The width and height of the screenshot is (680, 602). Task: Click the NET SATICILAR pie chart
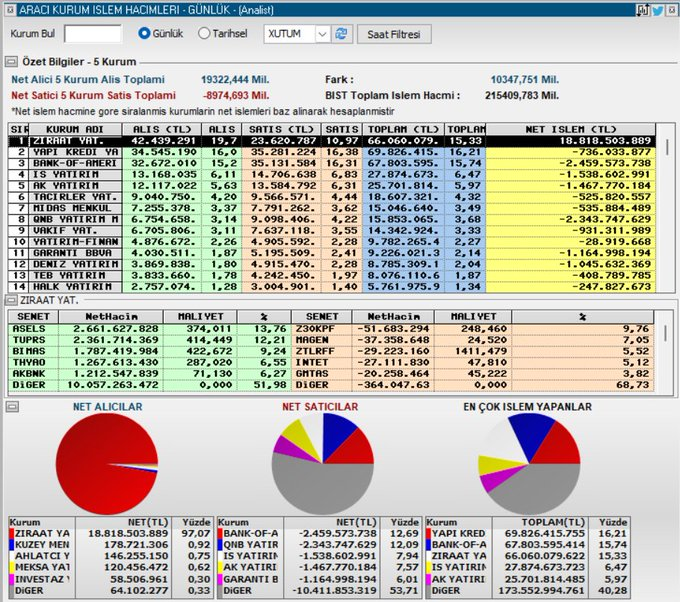click(323, 464)
